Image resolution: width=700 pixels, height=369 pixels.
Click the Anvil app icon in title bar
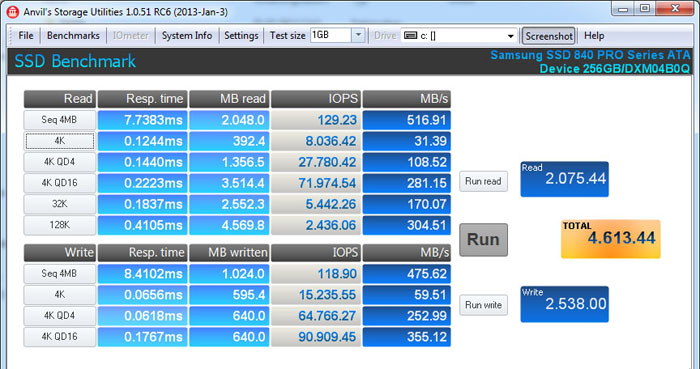(14, 11)
